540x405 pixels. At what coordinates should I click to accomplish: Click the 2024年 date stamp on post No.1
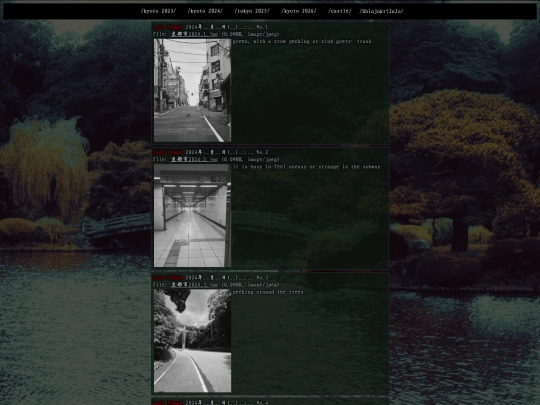point(219,27)
